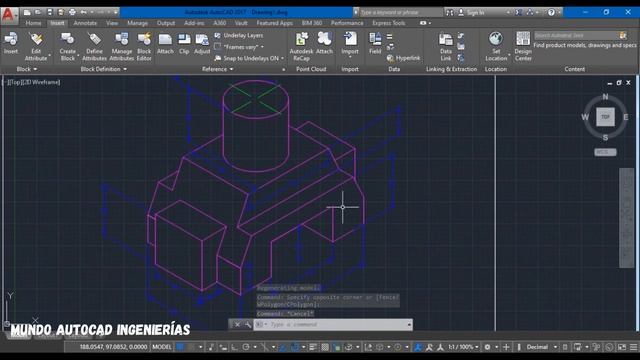Click the command line close X button
This screenshot has width=640, height=360.
coord(237,324)
